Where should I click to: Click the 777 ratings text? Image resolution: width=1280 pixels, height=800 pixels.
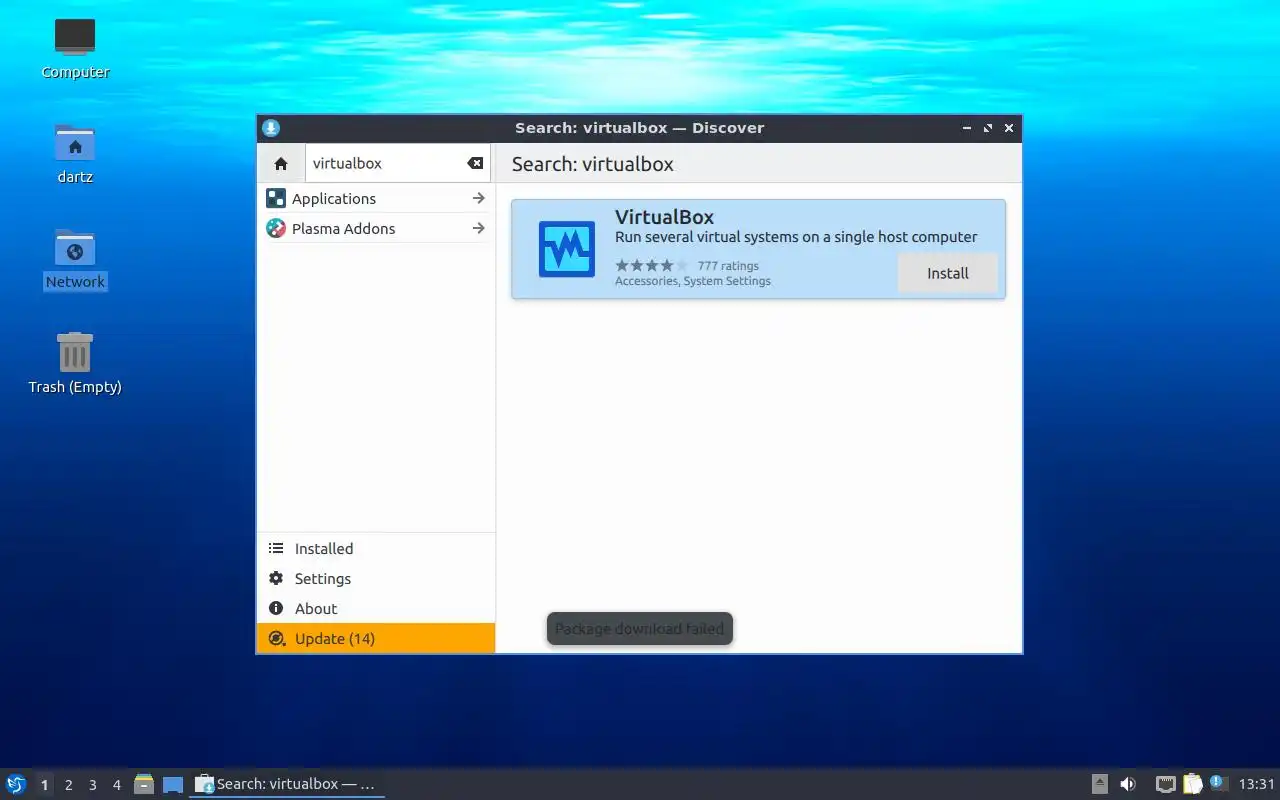pyautogui.click(x=728, y=266)
